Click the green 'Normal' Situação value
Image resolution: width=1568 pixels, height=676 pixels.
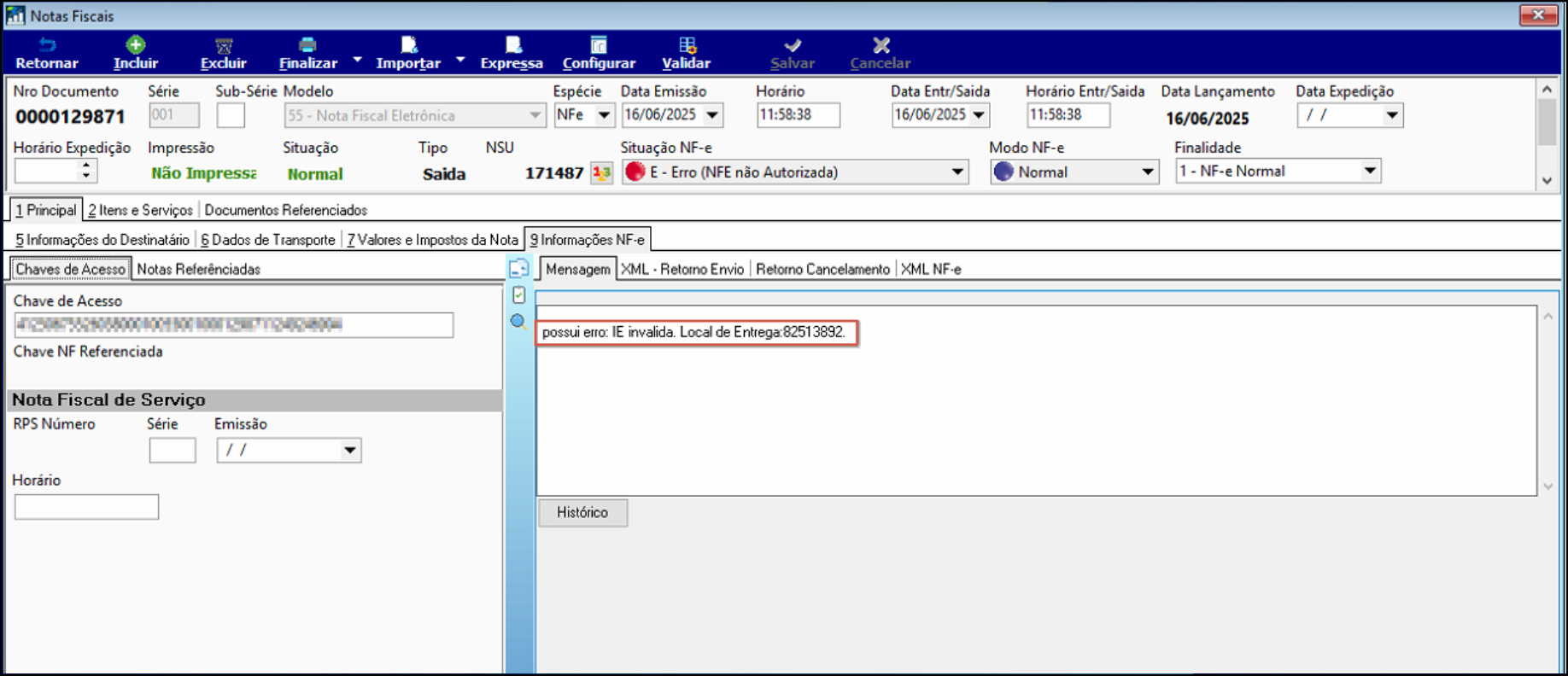point(315,174)
